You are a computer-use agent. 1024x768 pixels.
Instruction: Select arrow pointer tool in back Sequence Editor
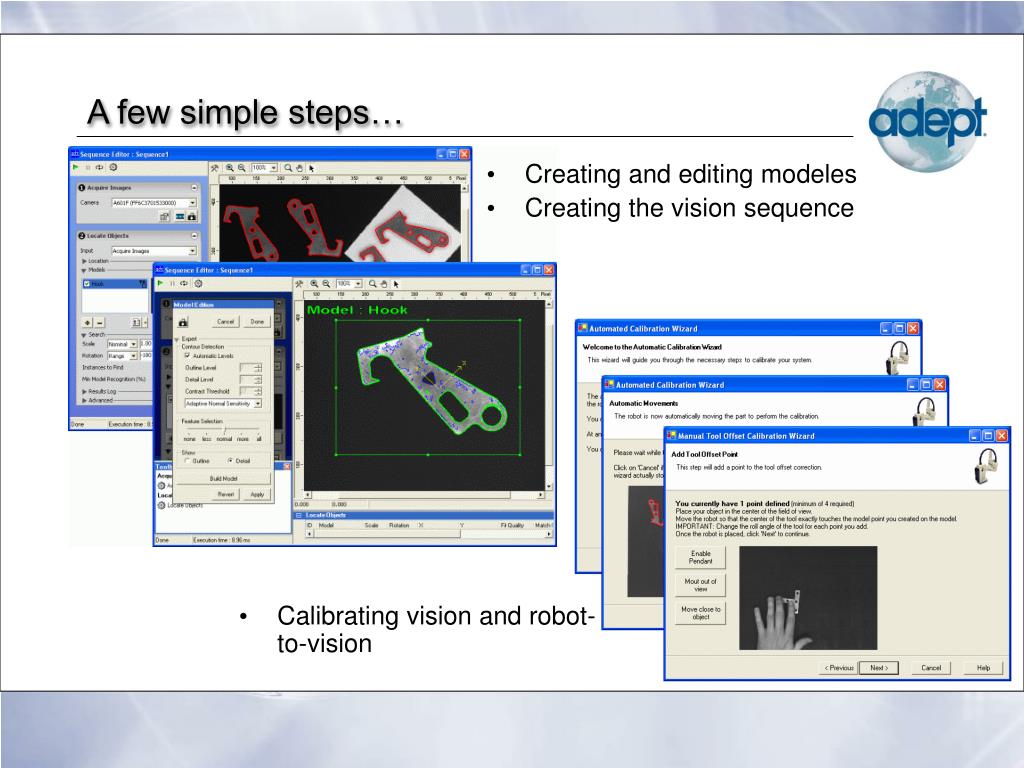tap(312, 168)
